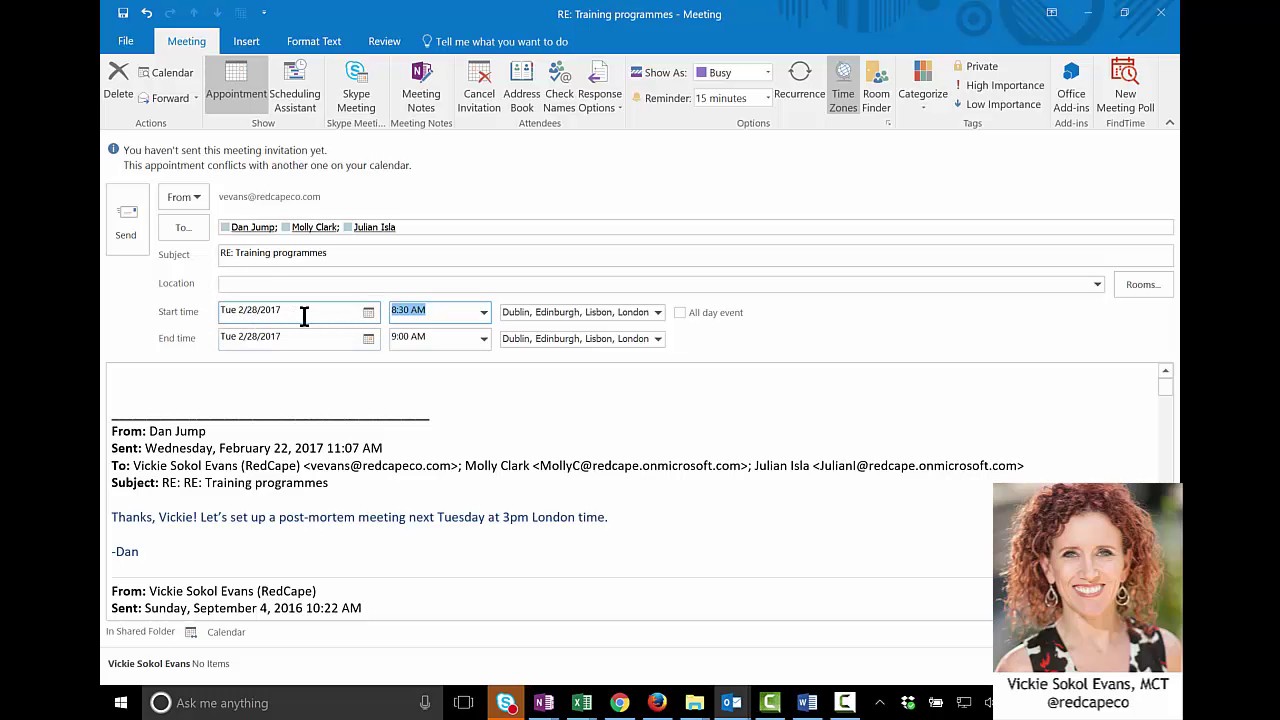Select the Meeting ribbon tab
Screen dimensions: 1280x720
point(186,41)
